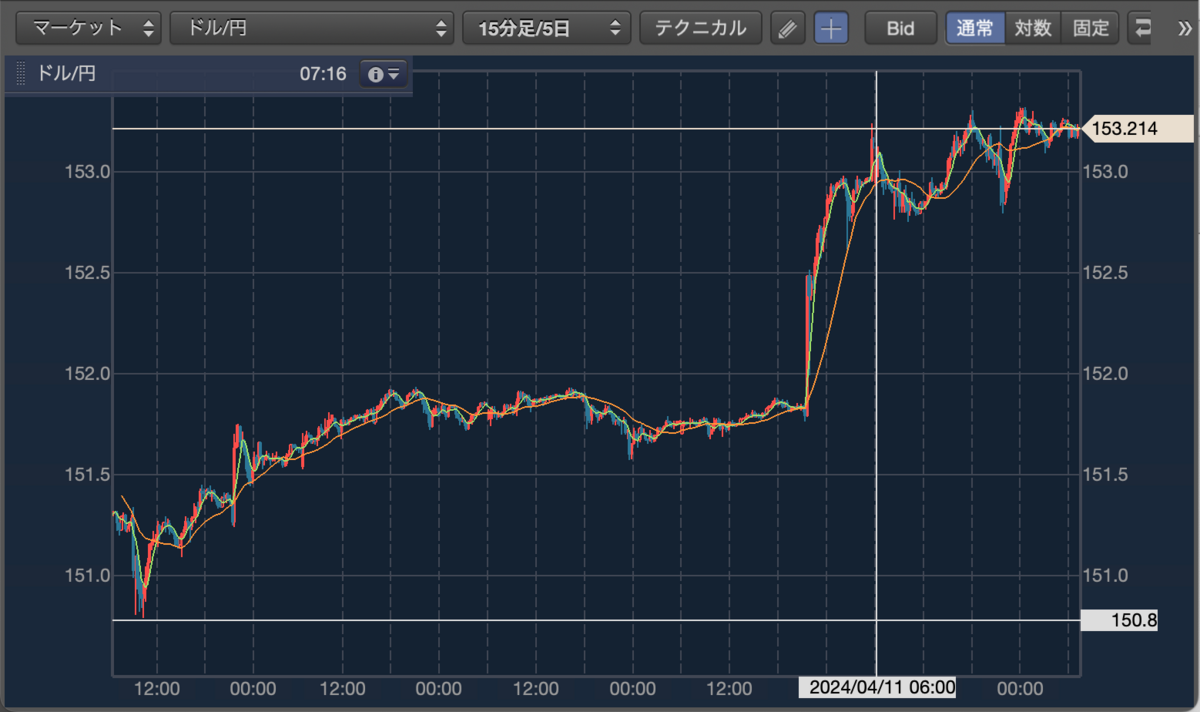The image size is (1200, 712).
Task: Click the 07:16 time in header
Action: pos(322,74)
